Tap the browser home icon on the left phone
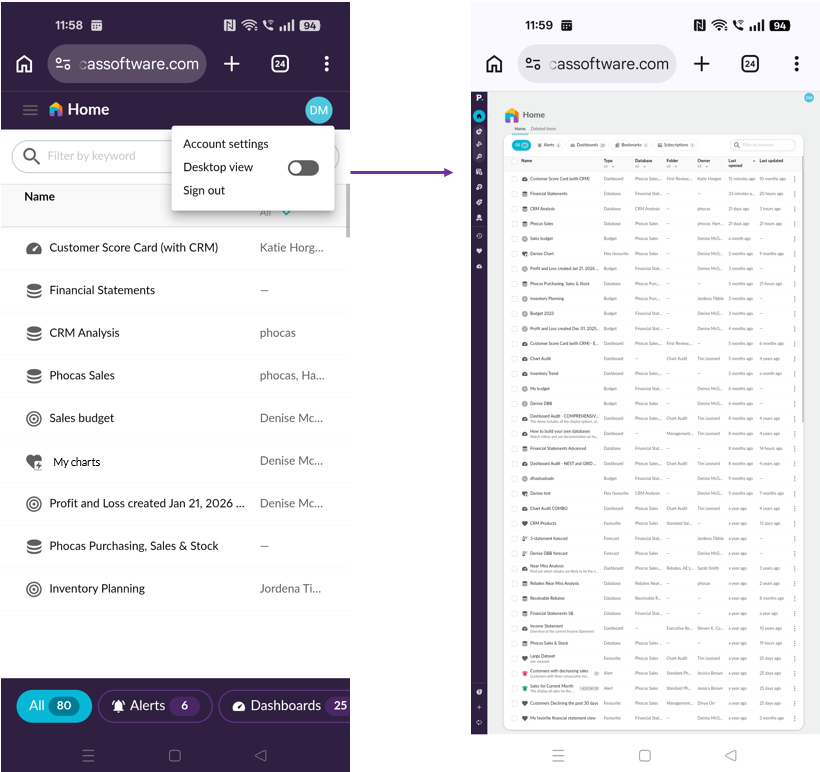 coord(24,64)
